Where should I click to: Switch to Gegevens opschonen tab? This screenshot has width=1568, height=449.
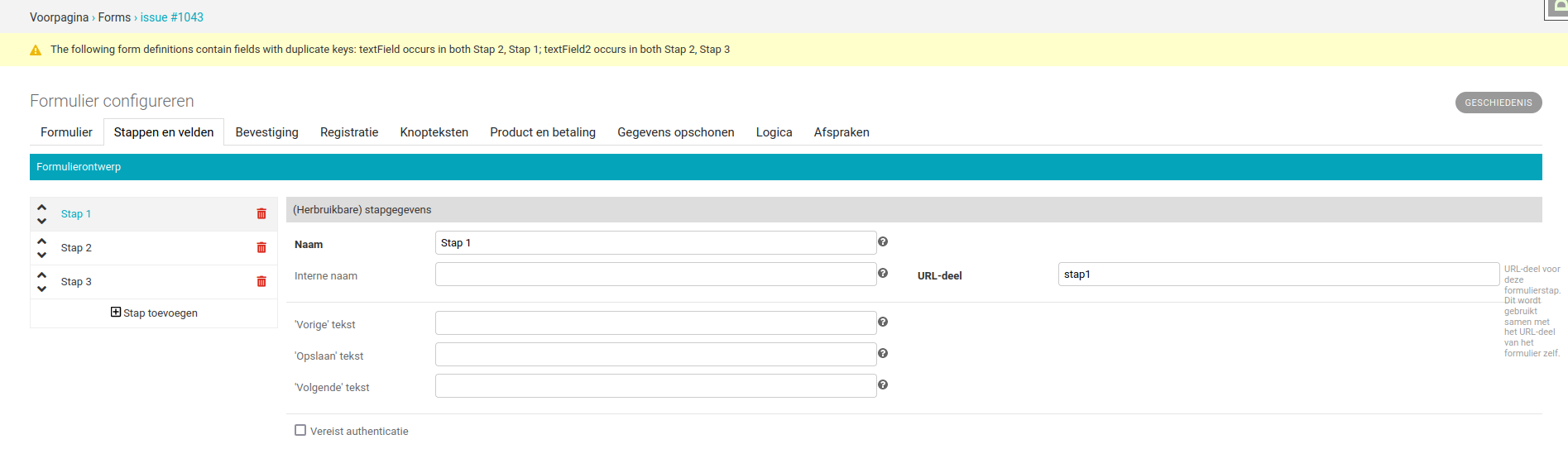tap(676, 132)
